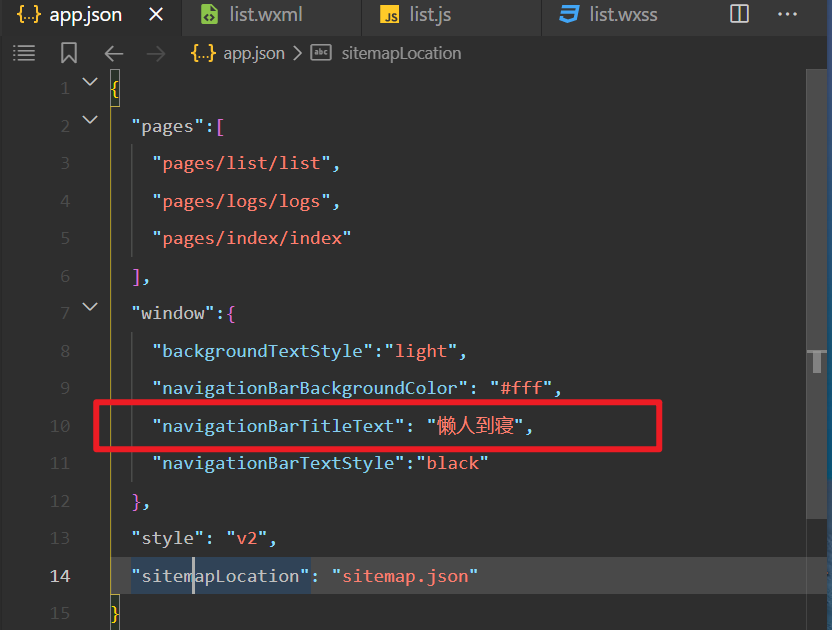The width and height of the screenshot is (832, 630).
Task: Click app.json in the breadcrumb
Action: click(254, 53)
